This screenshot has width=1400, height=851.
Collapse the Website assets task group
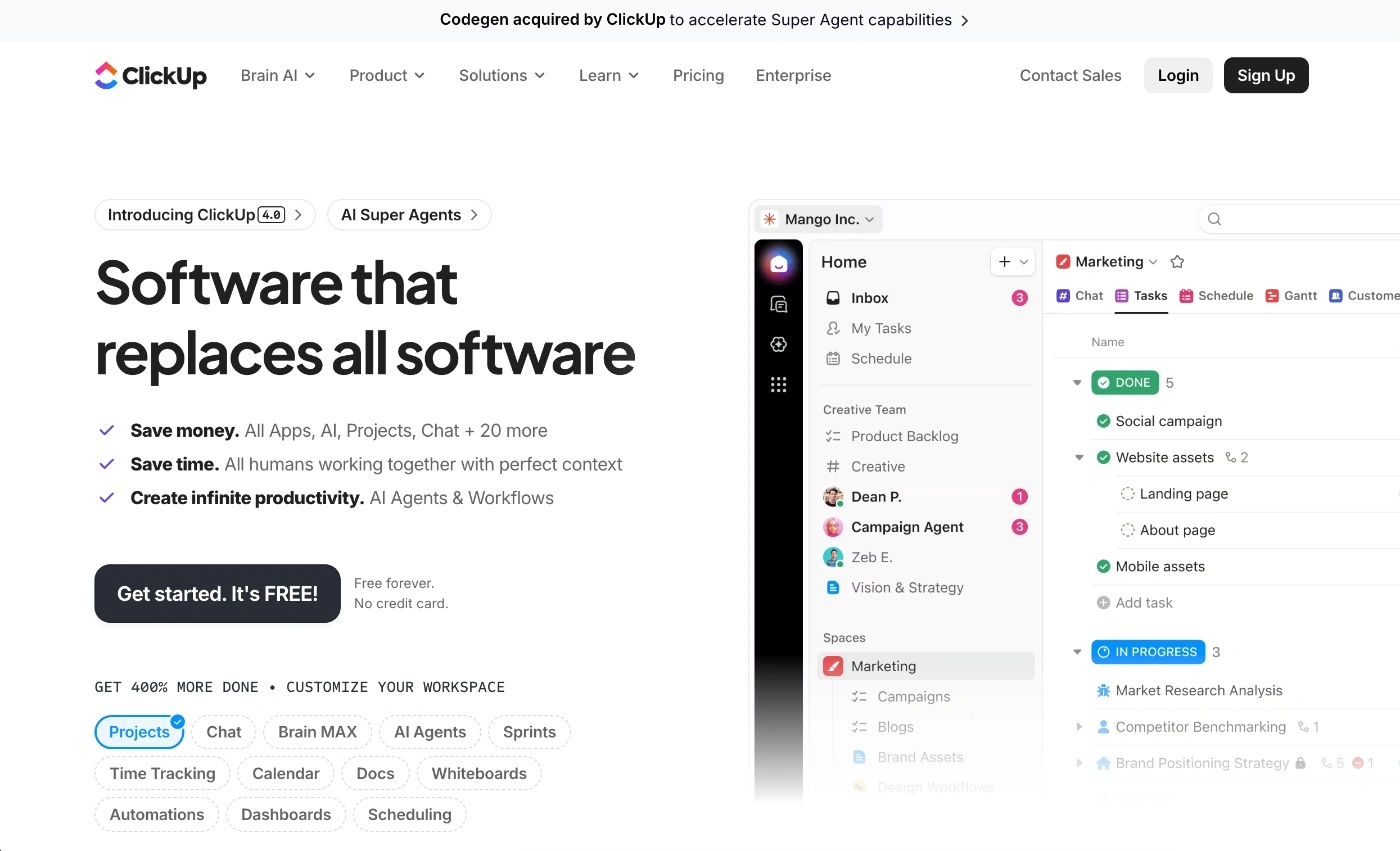1078,457
